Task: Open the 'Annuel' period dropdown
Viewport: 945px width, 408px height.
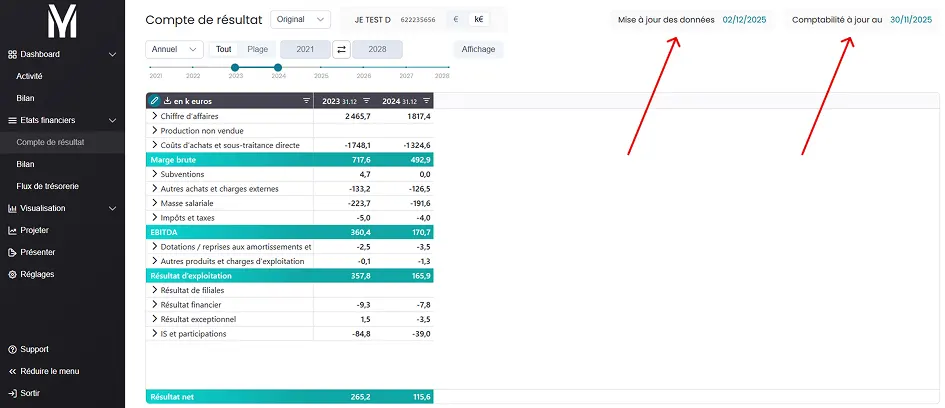Action: click(x=174, y=49)
